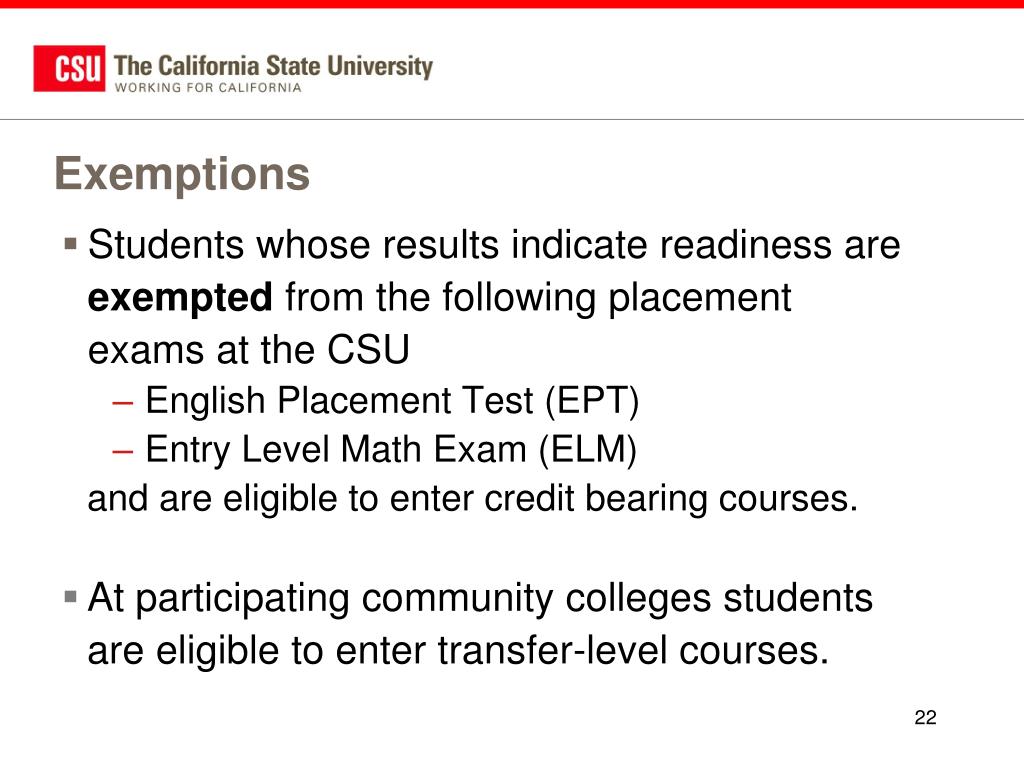Click the first square bullet marker
This screenshot has width=1024, height=768.
coord(71,245)
